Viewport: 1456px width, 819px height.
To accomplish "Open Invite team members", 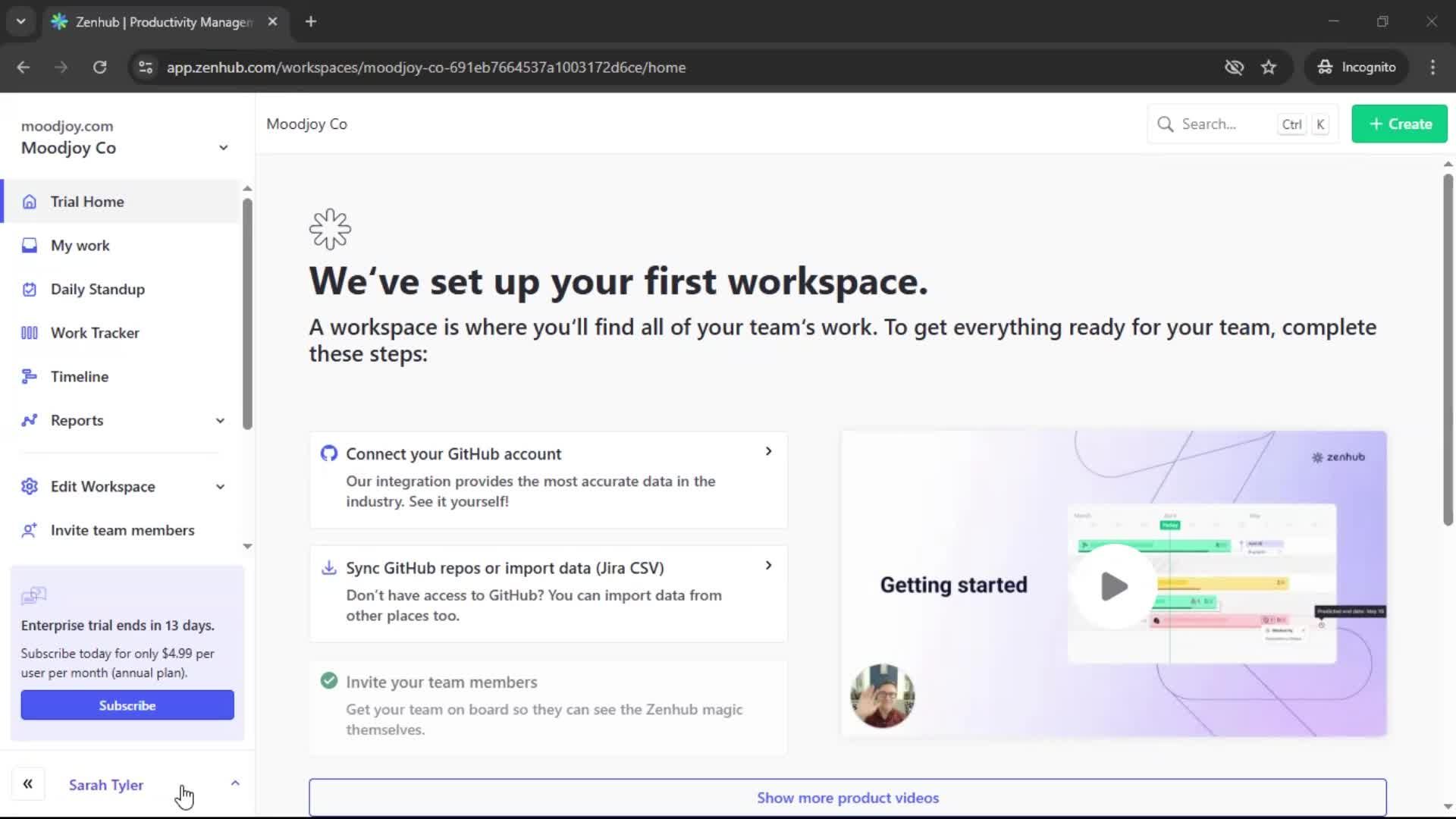I will click(x=122, y=530).
